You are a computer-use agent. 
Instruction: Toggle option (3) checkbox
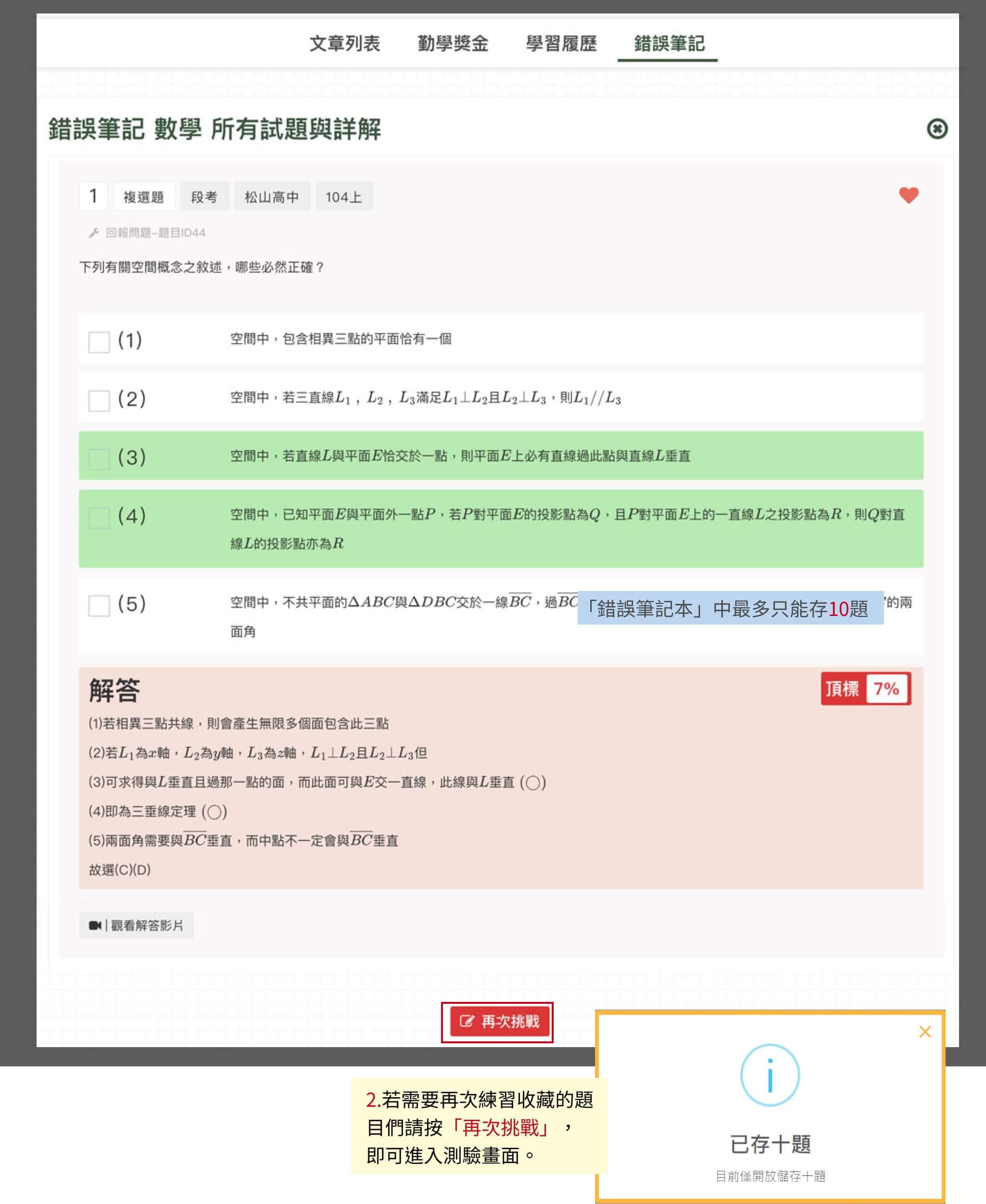(x=99, y=459)
